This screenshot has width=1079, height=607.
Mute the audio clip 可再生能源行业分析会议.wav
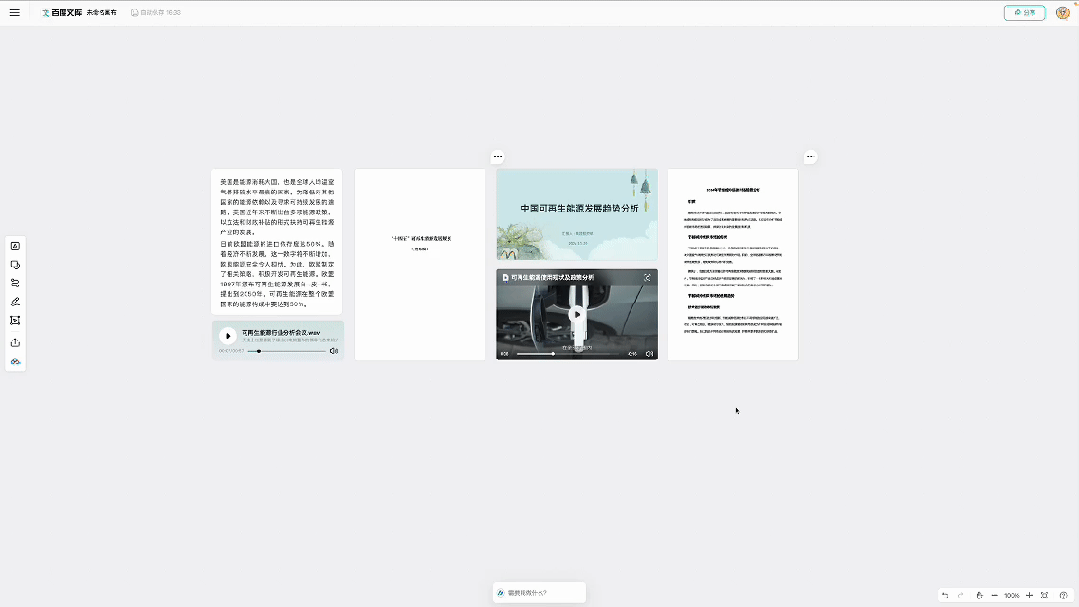point(334,350)
